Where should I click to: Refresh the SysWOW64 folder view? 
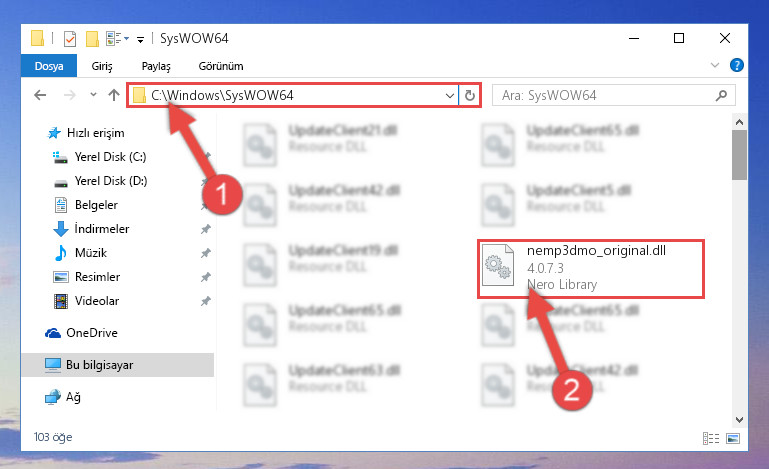[470, 95]
